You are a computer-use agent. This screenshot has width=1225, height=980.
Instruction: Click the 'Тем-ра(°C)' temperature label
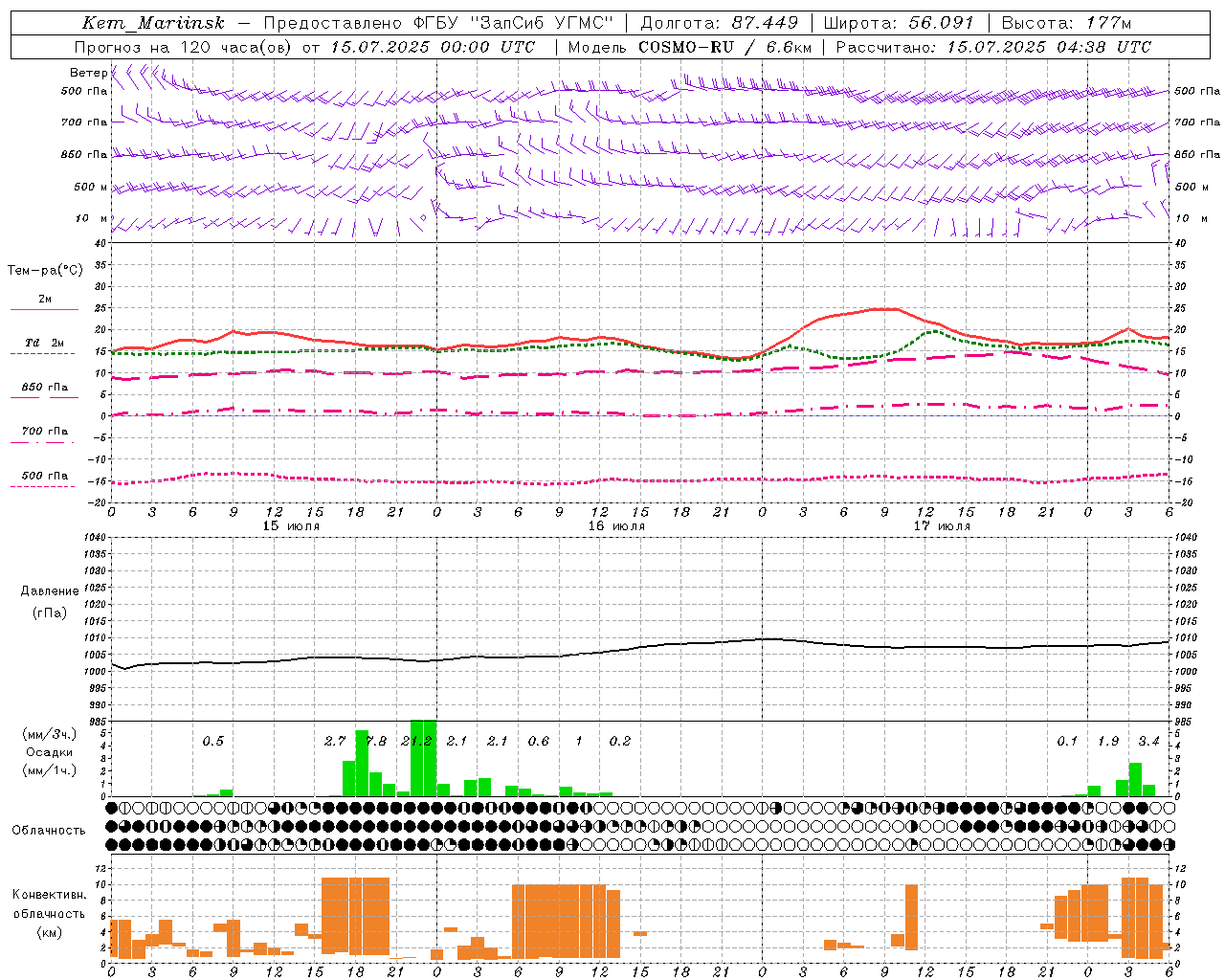coord(45,271)
